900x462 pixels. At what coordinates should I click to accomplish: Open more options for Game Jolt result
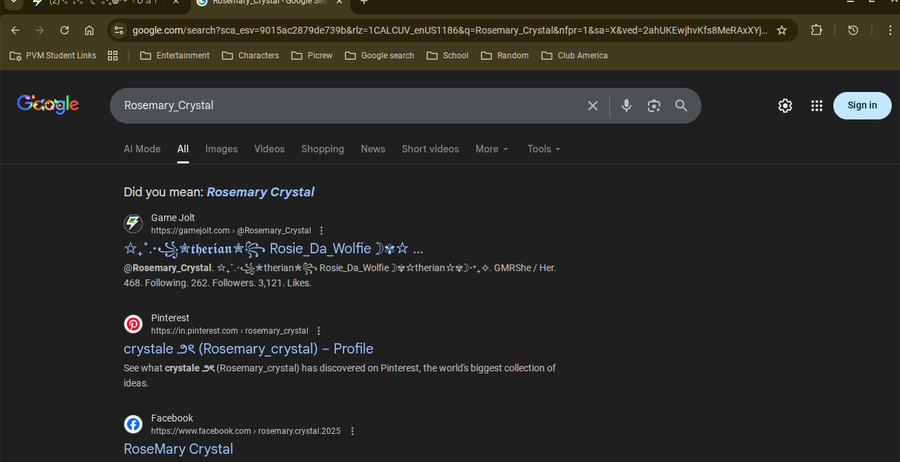[321, 231]
